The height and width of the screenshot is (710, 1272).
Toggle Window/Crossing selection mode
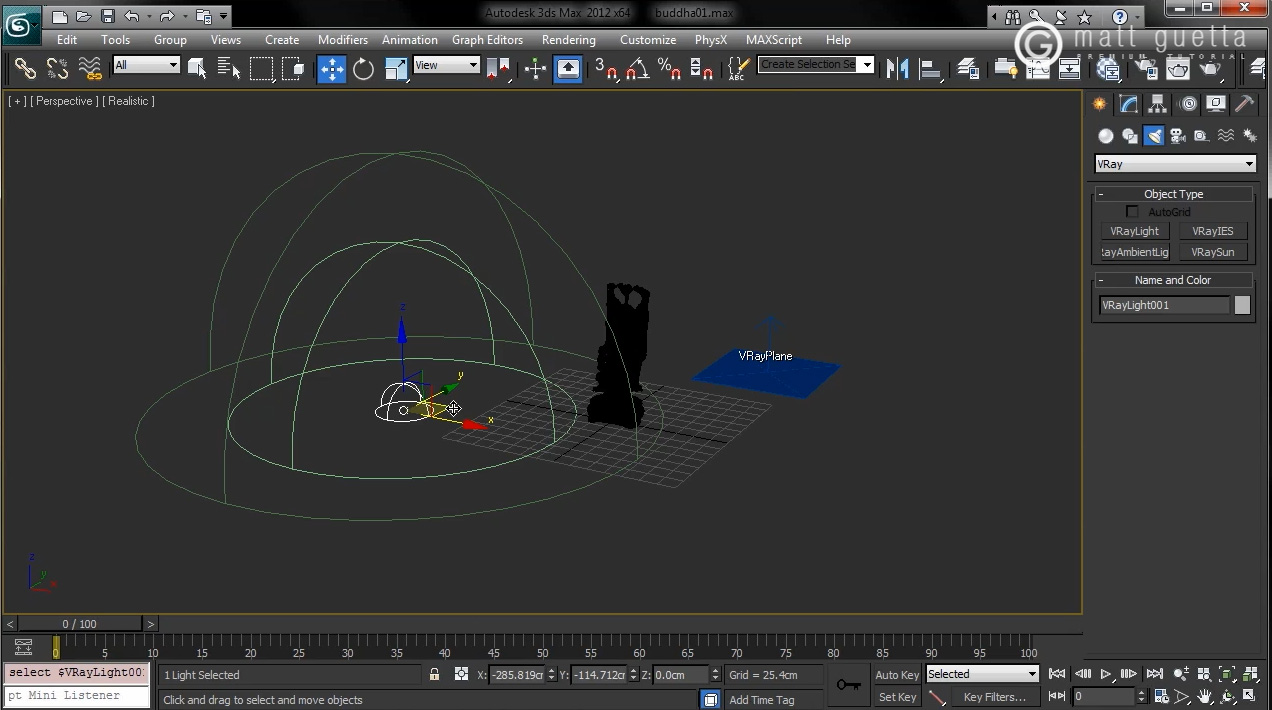click(x=293, y=68)
